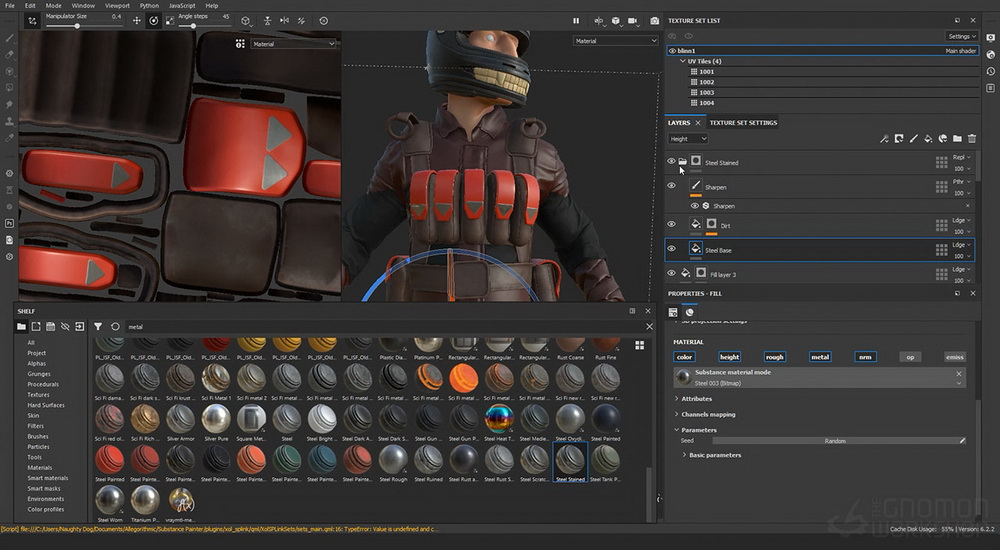Viewport: 1000px width, 550px height.
Task: Click the reset rotation circular icon in toolbar
Action: click(323, 21)
